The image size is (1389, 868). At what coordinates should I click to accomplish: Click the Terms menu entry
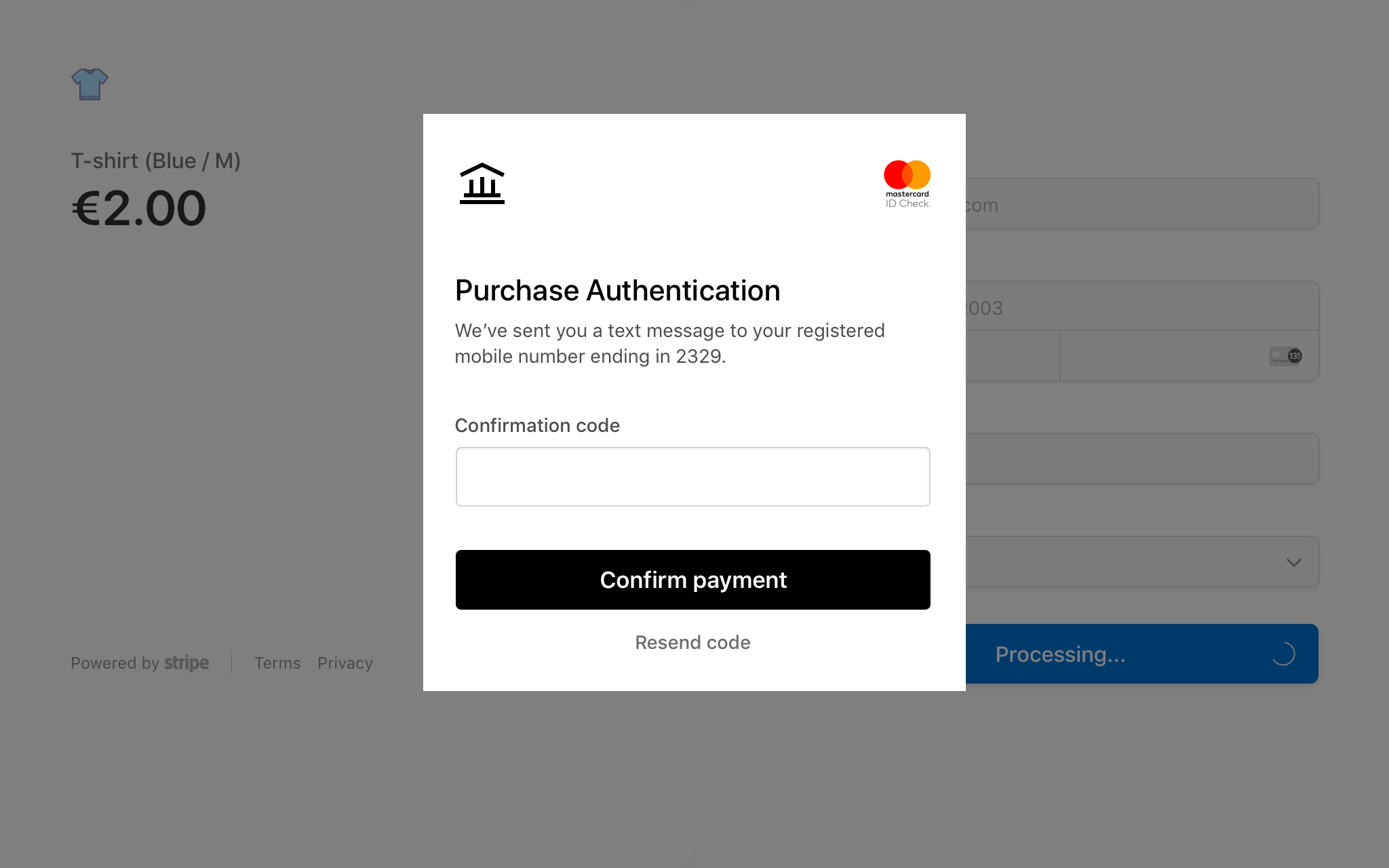pos(277,663)
